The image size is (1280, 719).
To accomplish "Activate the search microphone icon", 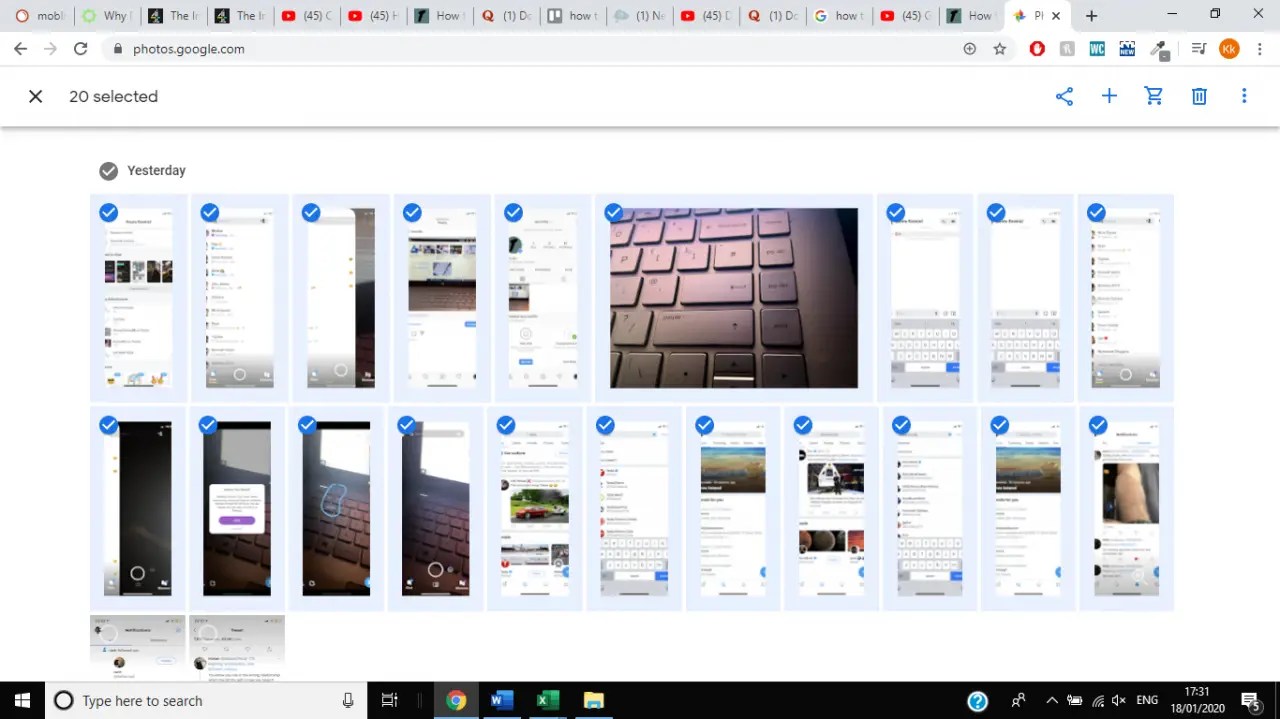I will (x=348, y=700).
